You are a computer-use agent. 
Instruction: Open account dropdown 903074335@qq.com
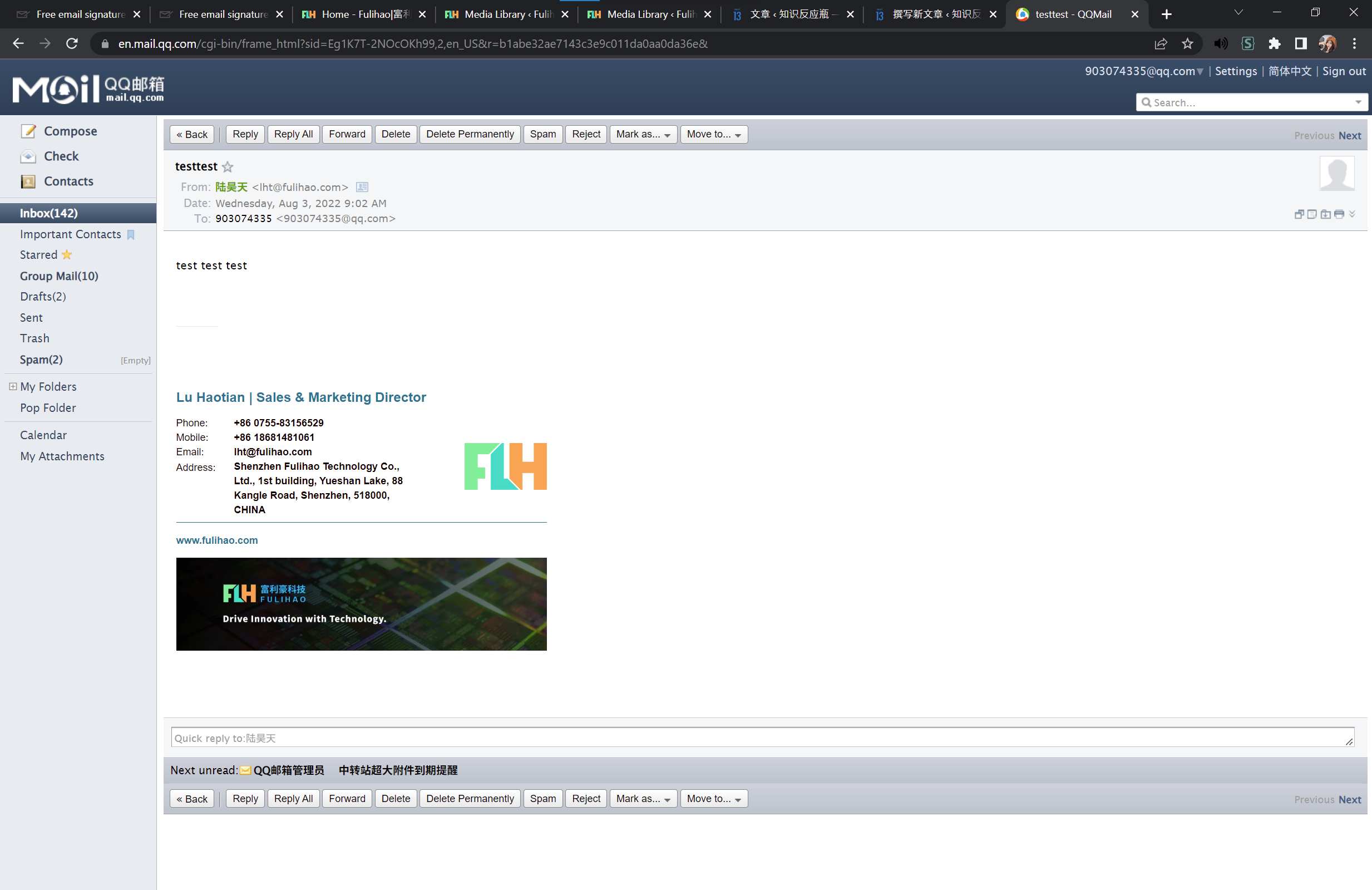[1144, 71]
